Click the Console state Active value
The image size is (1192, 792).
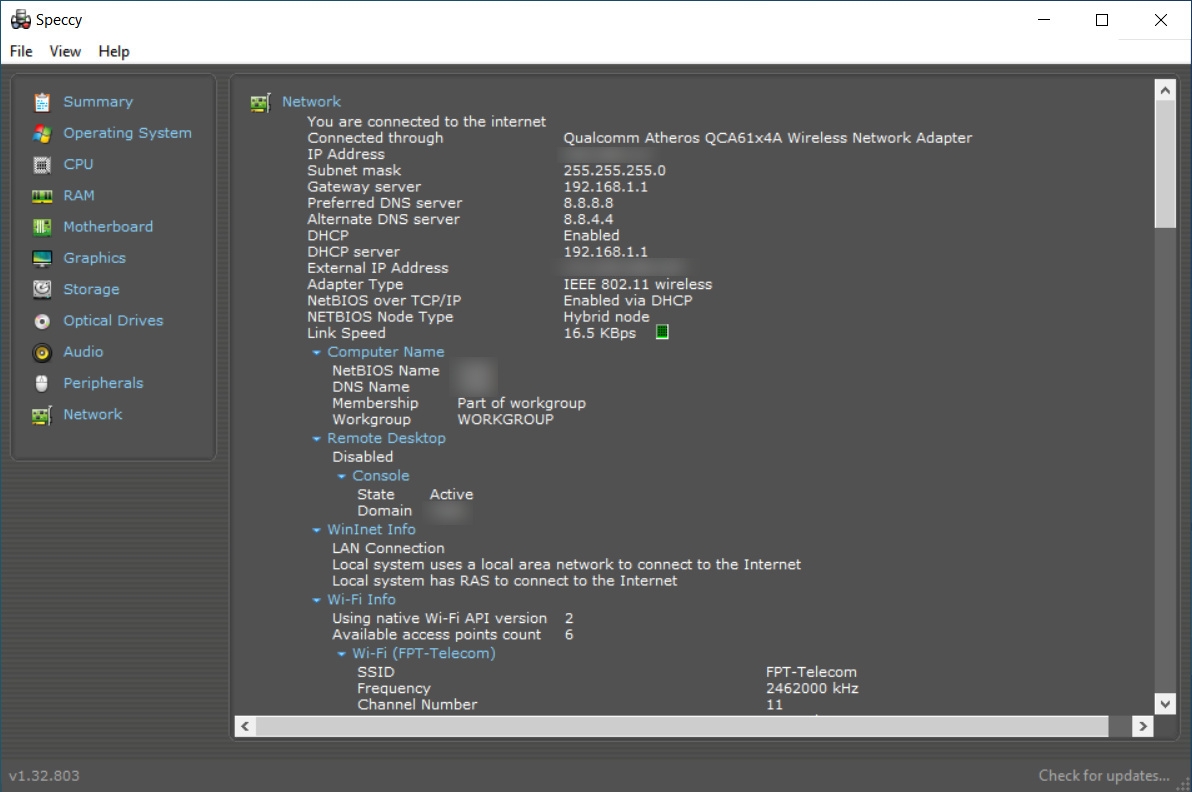pyautogui.click(x=451, y=495)
